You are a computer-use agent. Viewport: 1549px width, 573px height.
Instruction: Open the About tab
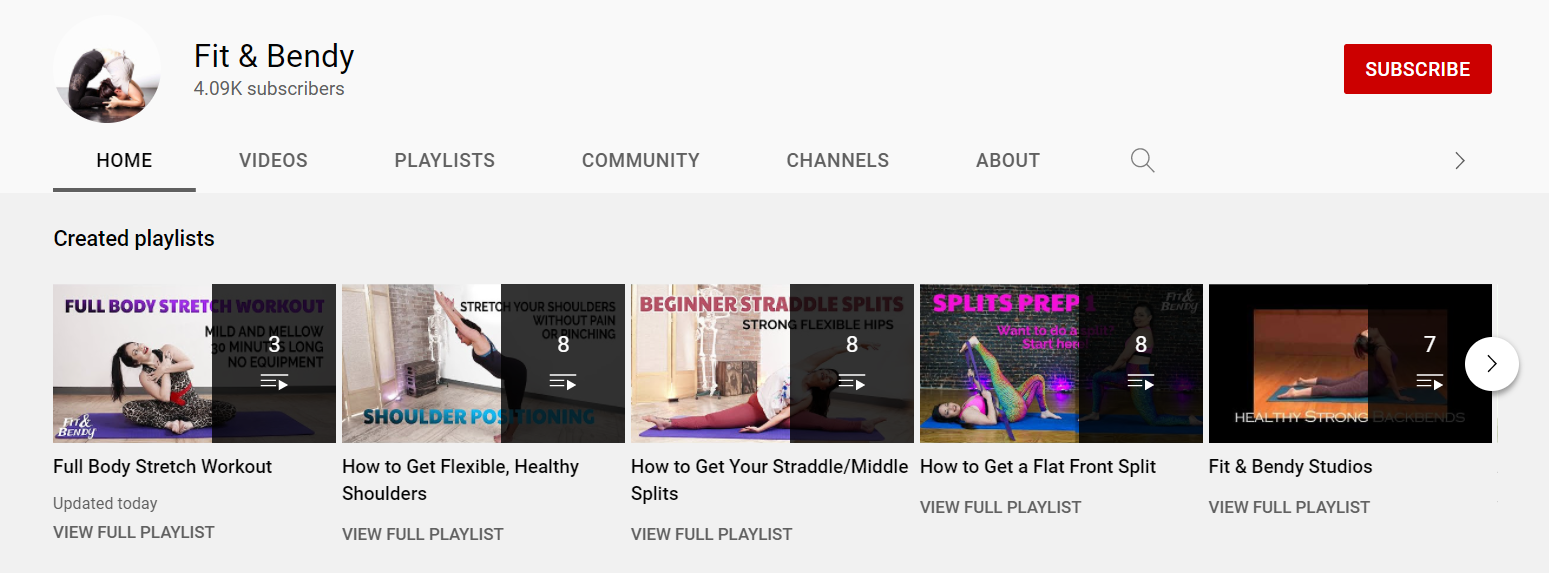[x=1008, y=160]
